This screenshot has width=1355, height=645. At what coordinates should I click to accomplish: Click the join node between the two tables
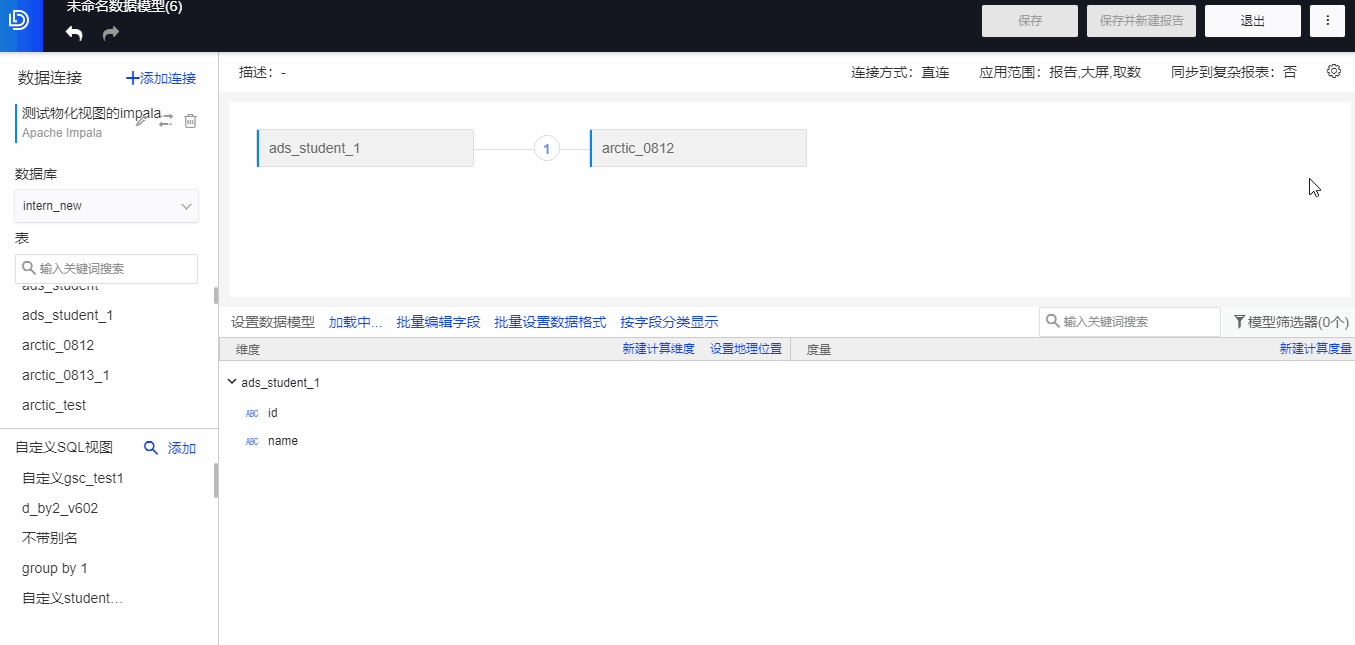tap(546, 148)
